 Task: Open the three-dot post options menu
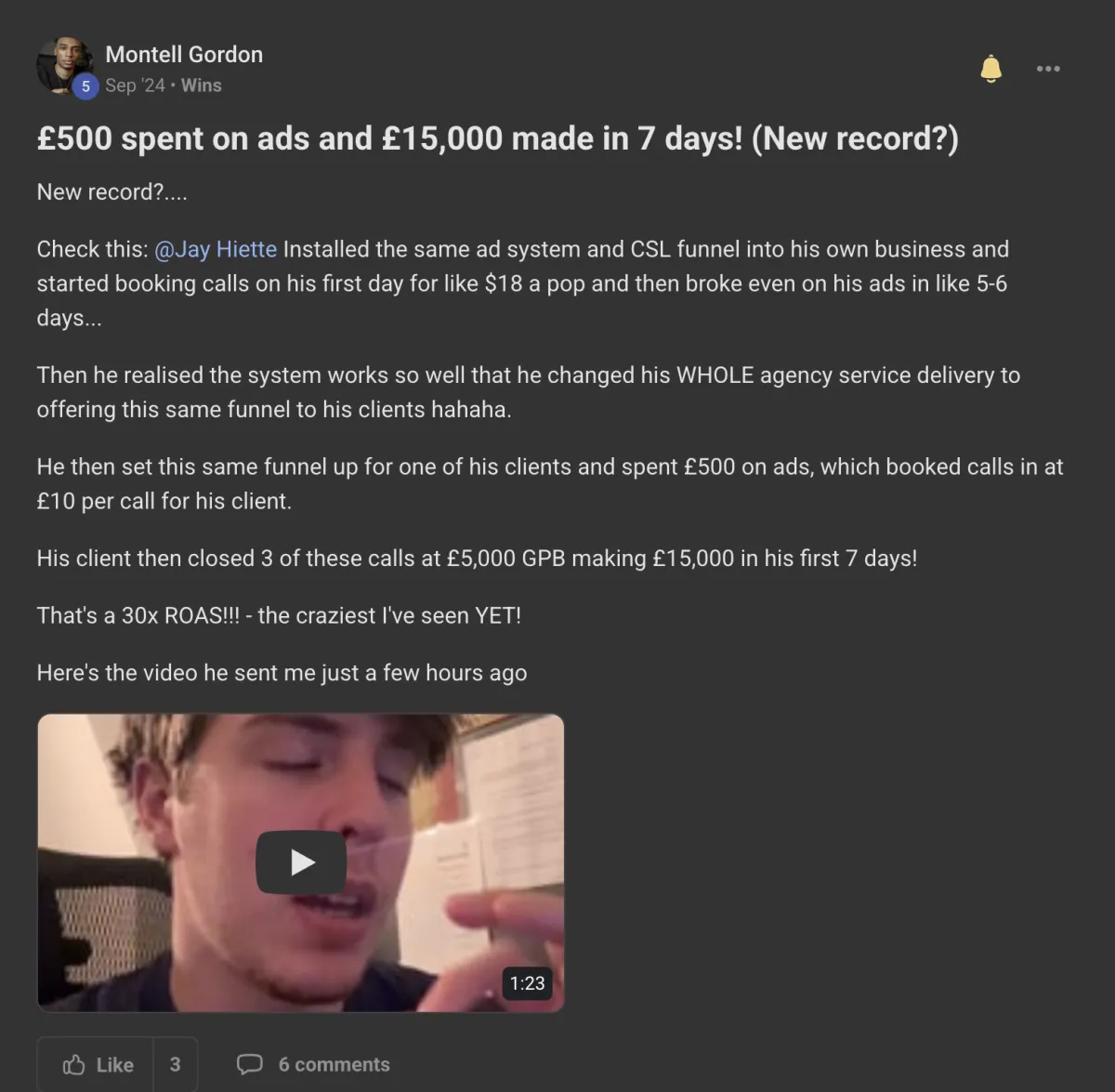pyautogui.click(x=1048, y=69)
